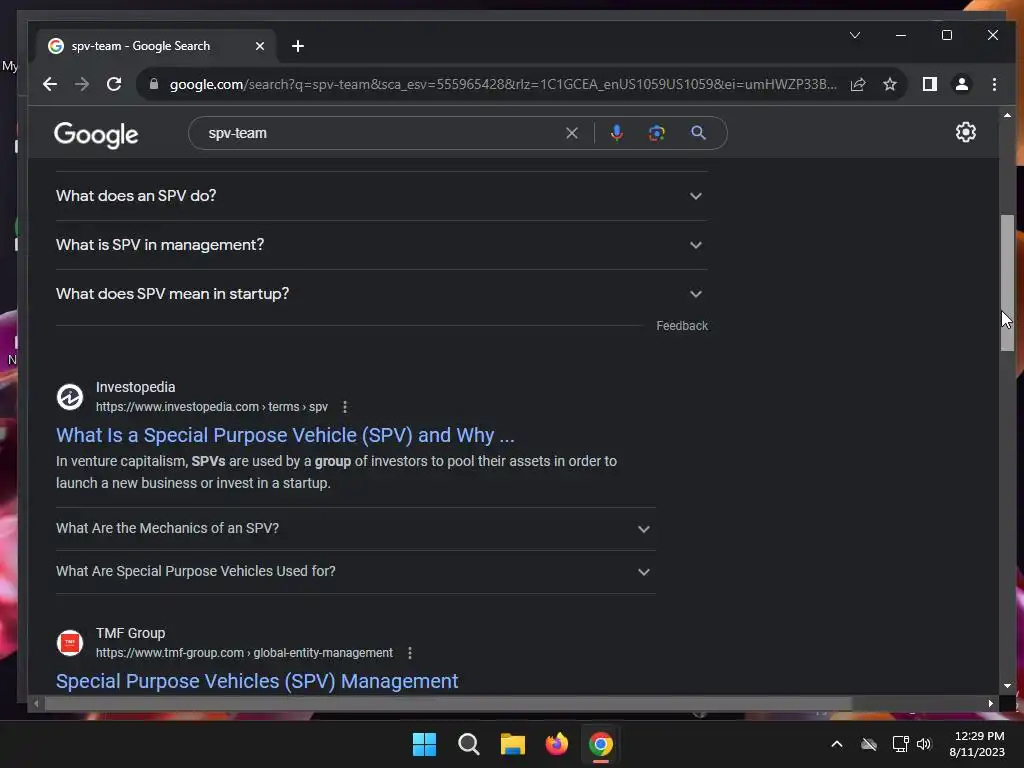
Task: Click the investopedia.com URL breadcrumb
Action: coord(212,407)
